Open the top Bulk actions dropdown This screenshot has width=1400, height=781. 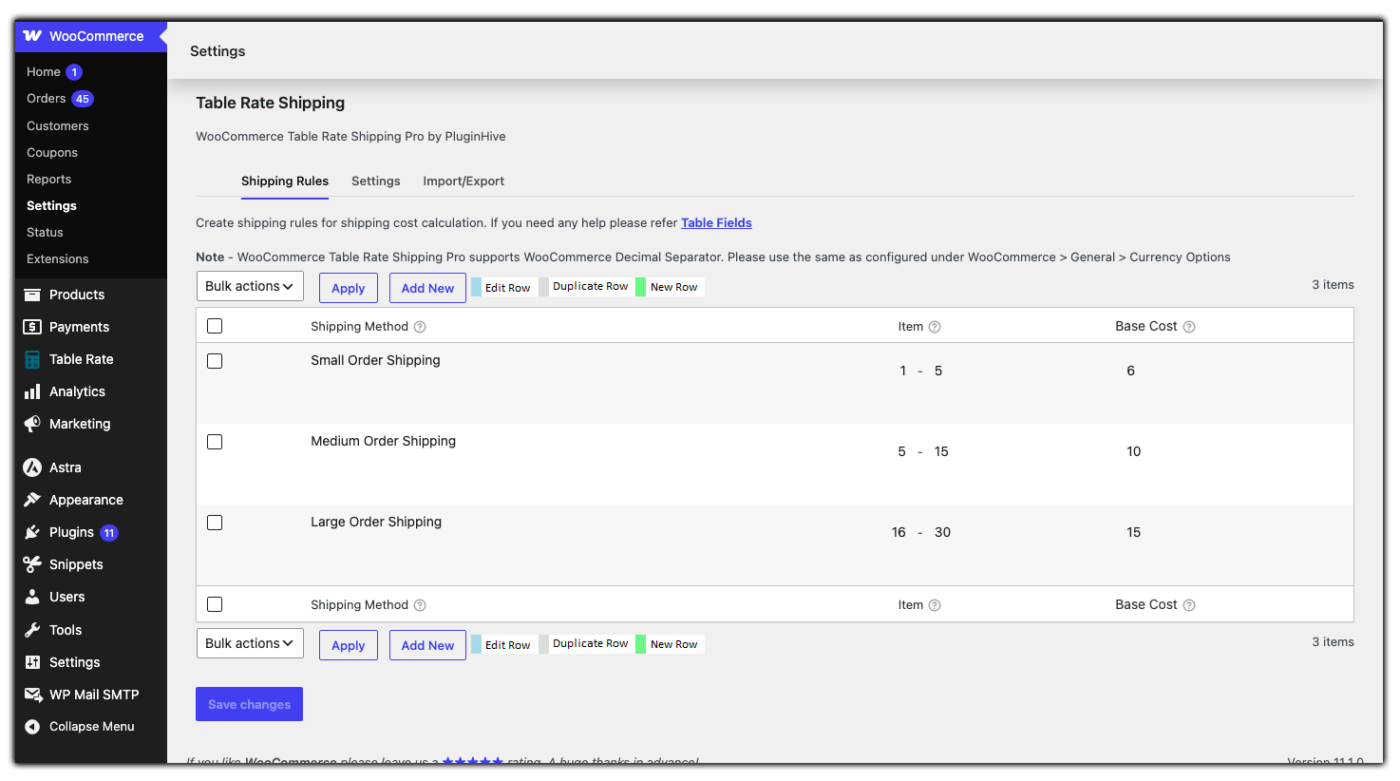[x=250, y=286]
